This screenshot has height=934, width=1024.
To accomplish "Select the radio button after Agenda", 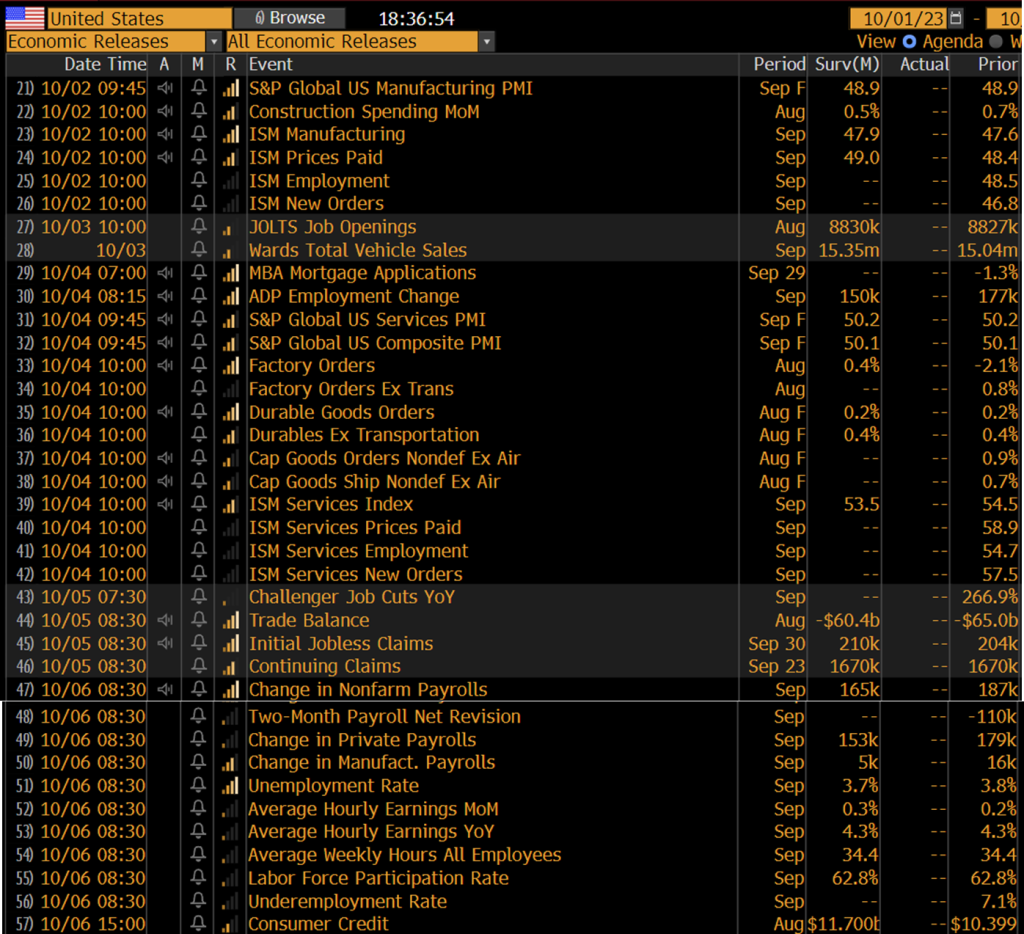I will [996, 42].
